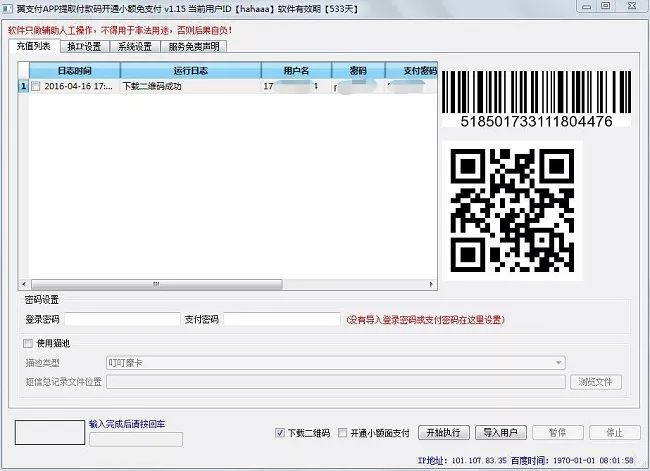The width and height of the screenshot is (650, 471).
Task: Click the application icon in the title bar
Action: tap(7, 8)
